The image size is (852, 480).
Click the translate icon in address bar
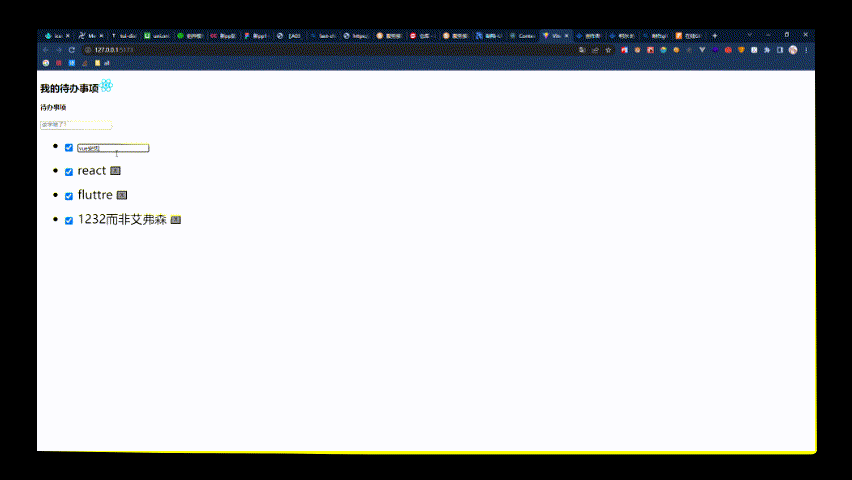582,50
